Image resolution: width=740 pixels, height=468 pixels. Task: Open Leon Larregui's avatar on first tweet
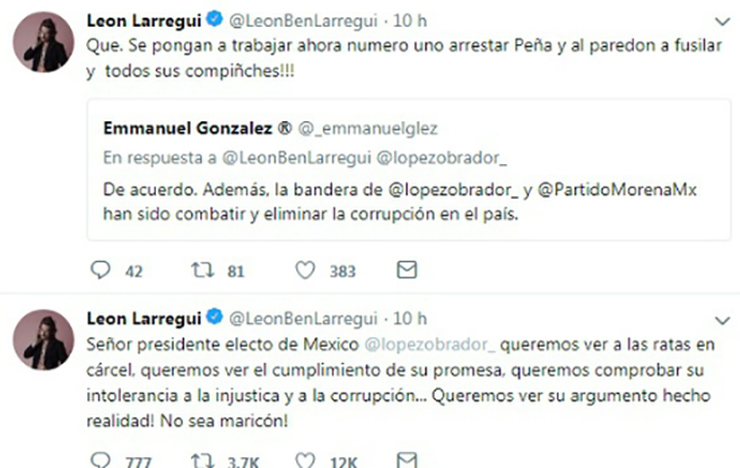pyautogui.click(x=41, y=42)
